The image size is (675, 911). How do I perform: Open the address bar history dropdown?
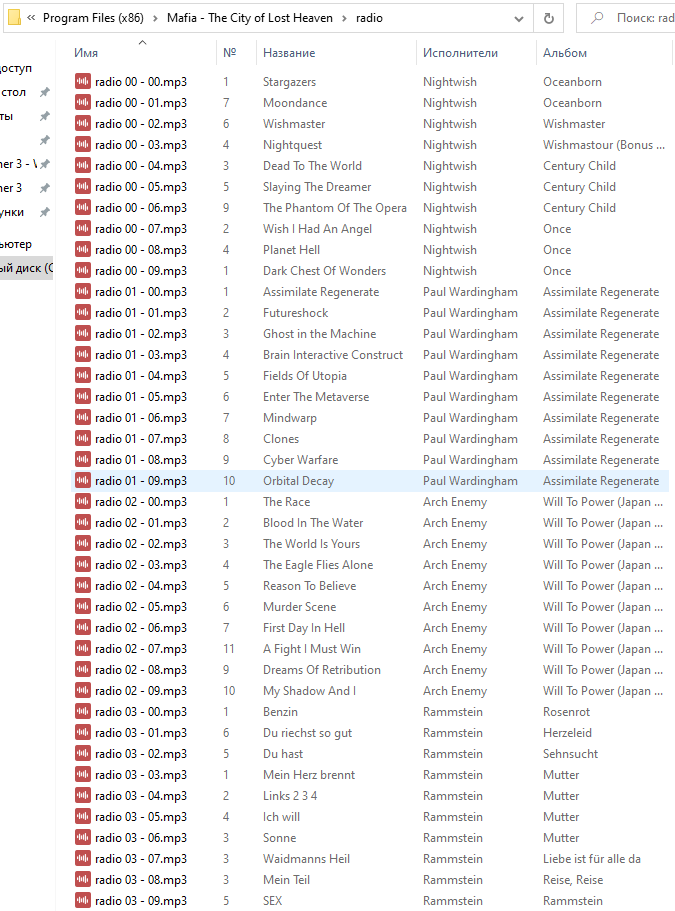(x=518, y=18)
